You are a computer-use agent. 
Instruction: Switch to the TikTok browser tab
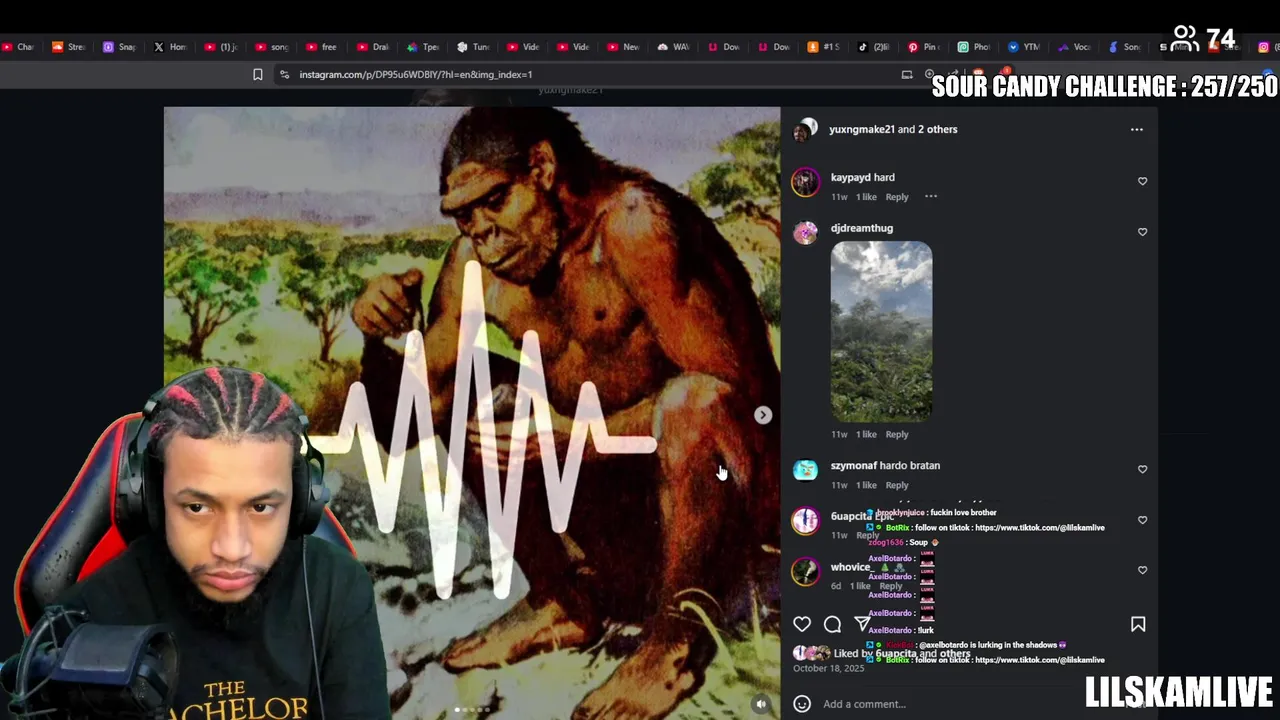(x=873, y=47)
